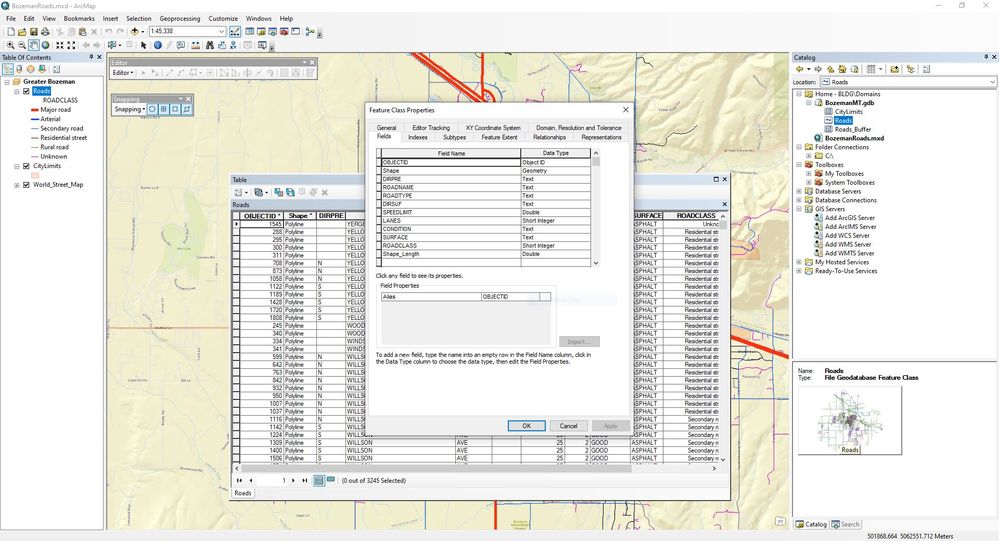999x541 pixels.
Task: Click the OK button in dialog
Action: point(526,426)
